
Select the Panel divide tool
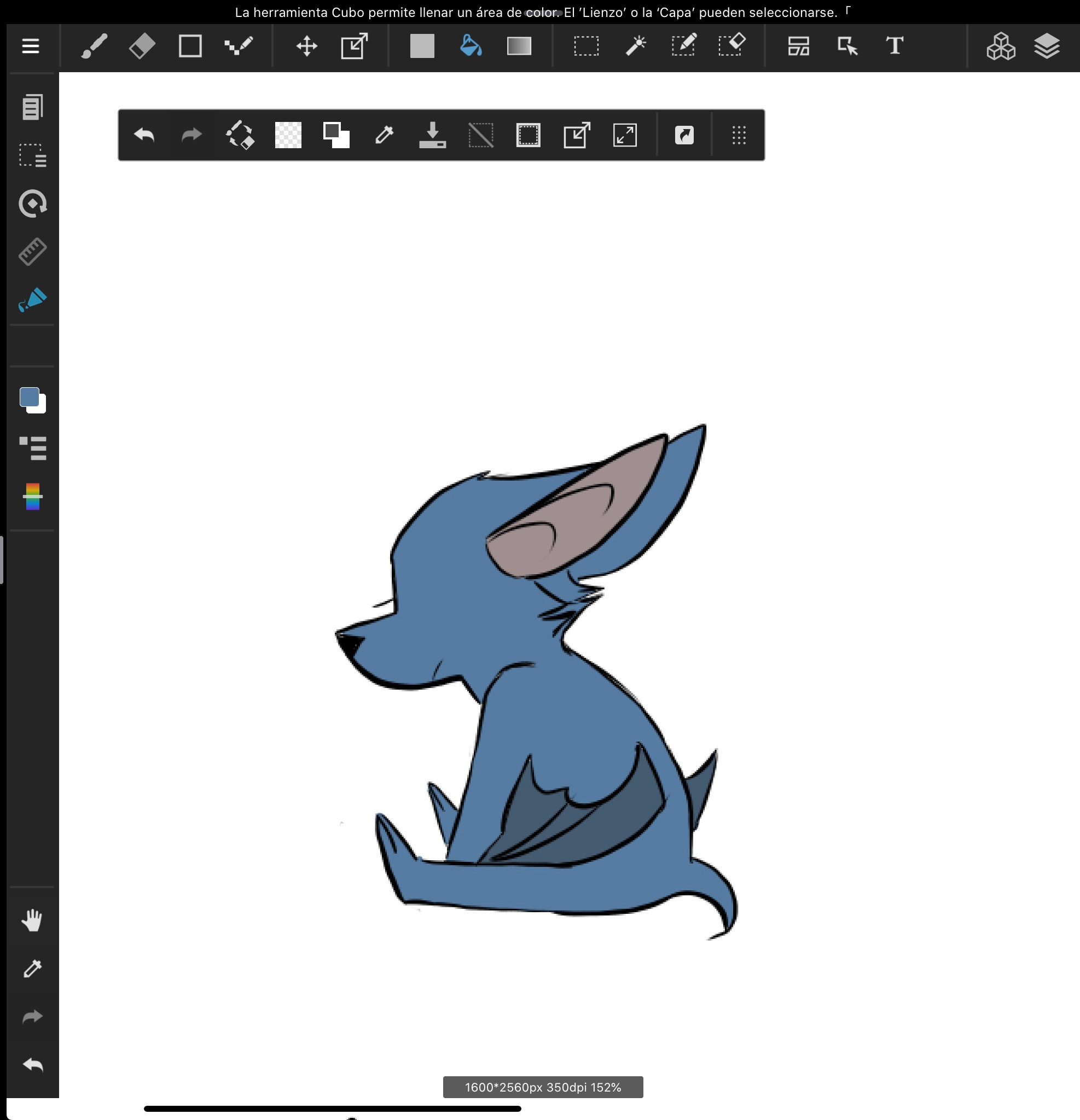point(799,46)
